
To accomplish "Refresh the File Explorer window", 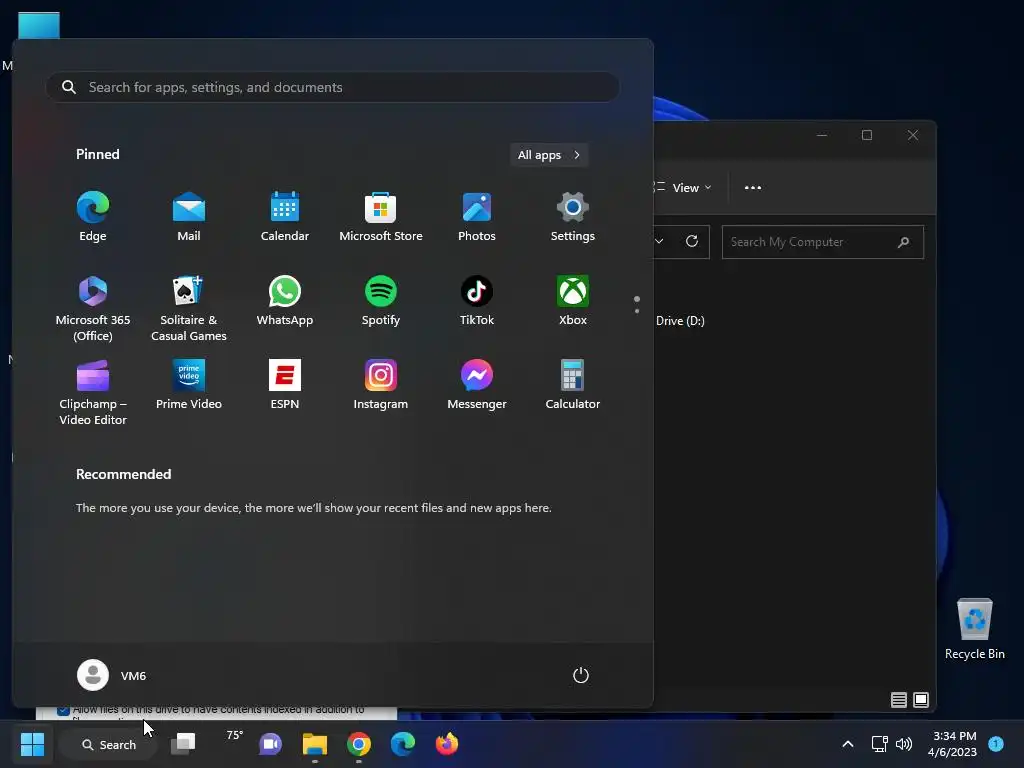I will [x=692, y=242].
